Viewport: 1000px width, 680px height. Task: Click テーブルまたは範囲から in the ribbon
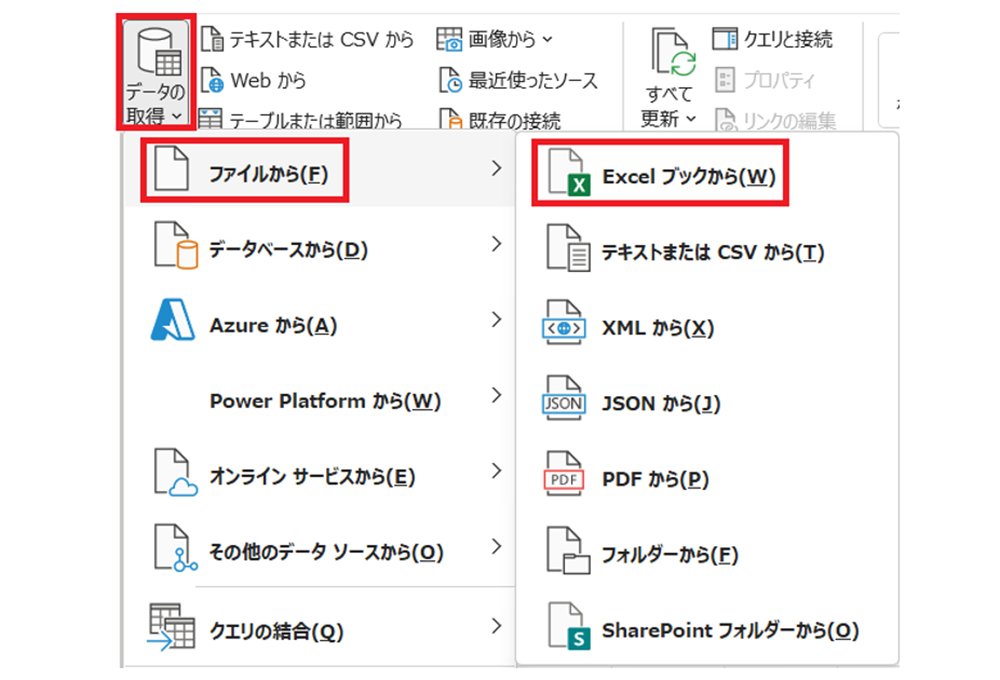click(x=300, y=119)
